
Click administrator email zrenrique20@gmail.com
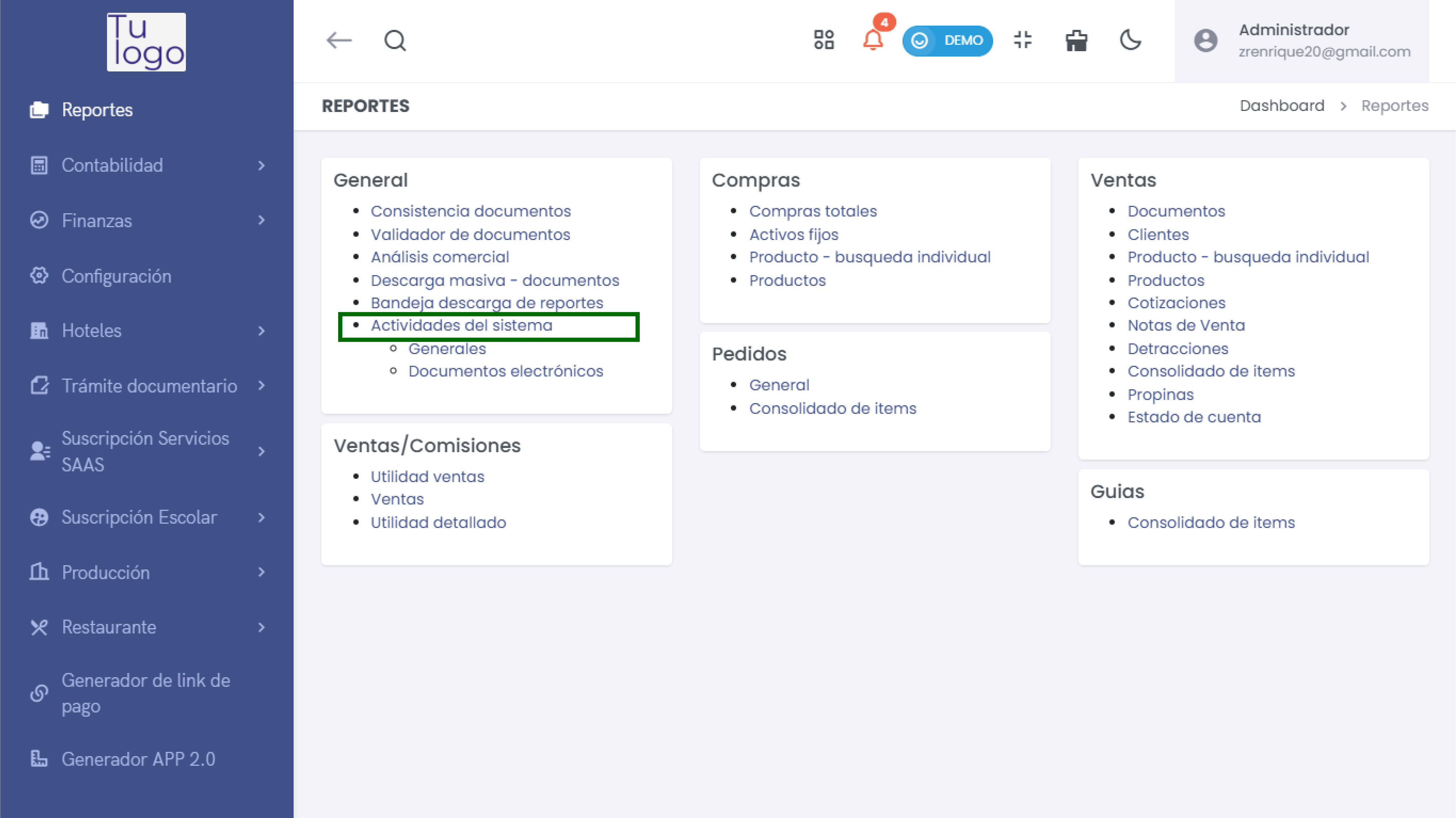pos(1324,52)
